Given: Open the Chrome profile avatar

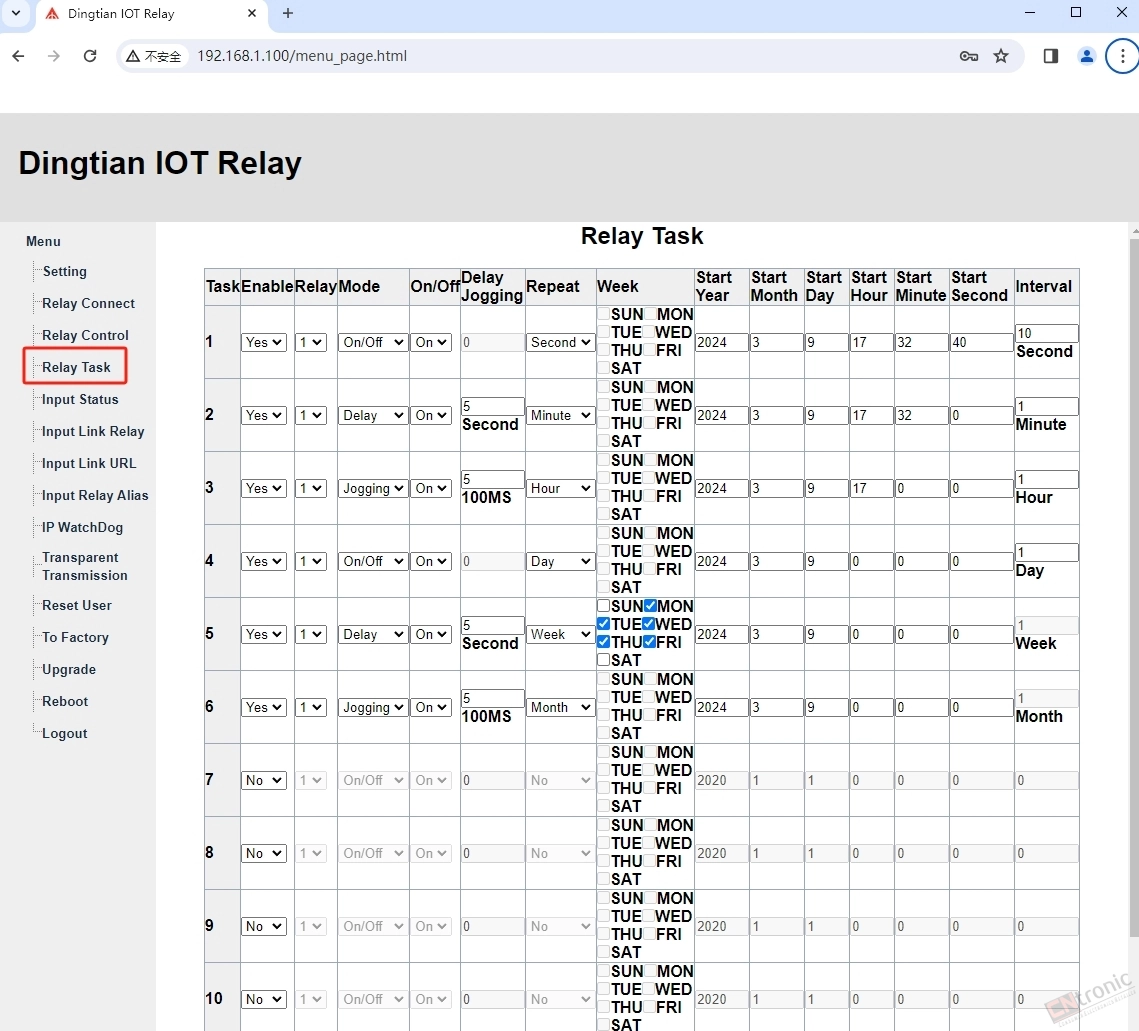Looking at the screenshot, I should (x=1086, y=56).
